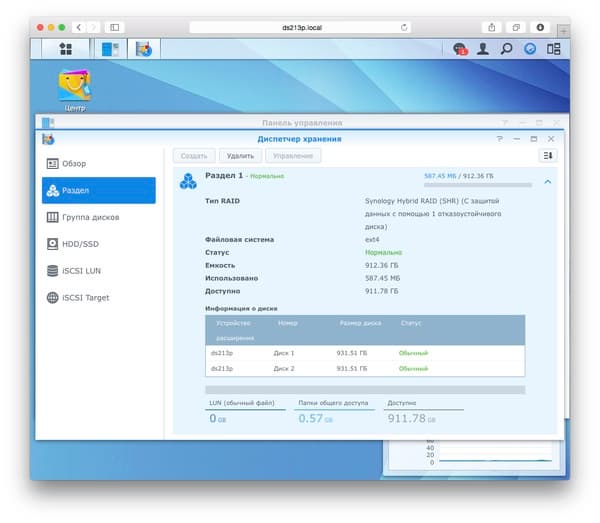600x523 pixels.
Task: Switch to Control Panel taskbar icon
Action: tap(111, 49)
